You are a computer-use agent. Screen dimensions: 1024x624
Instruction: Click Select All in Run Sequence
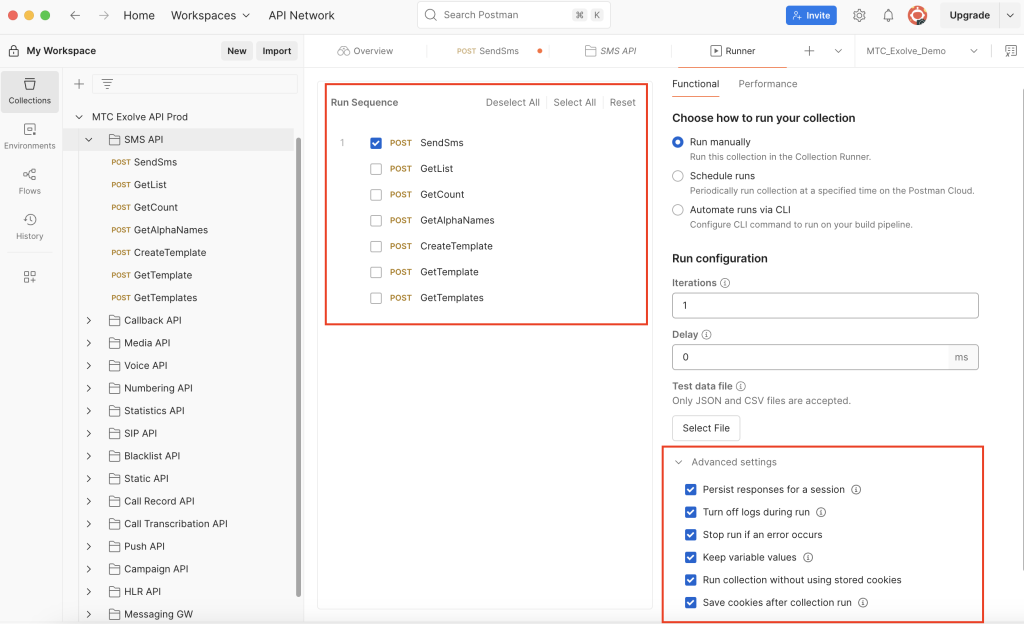click(575, 102)
